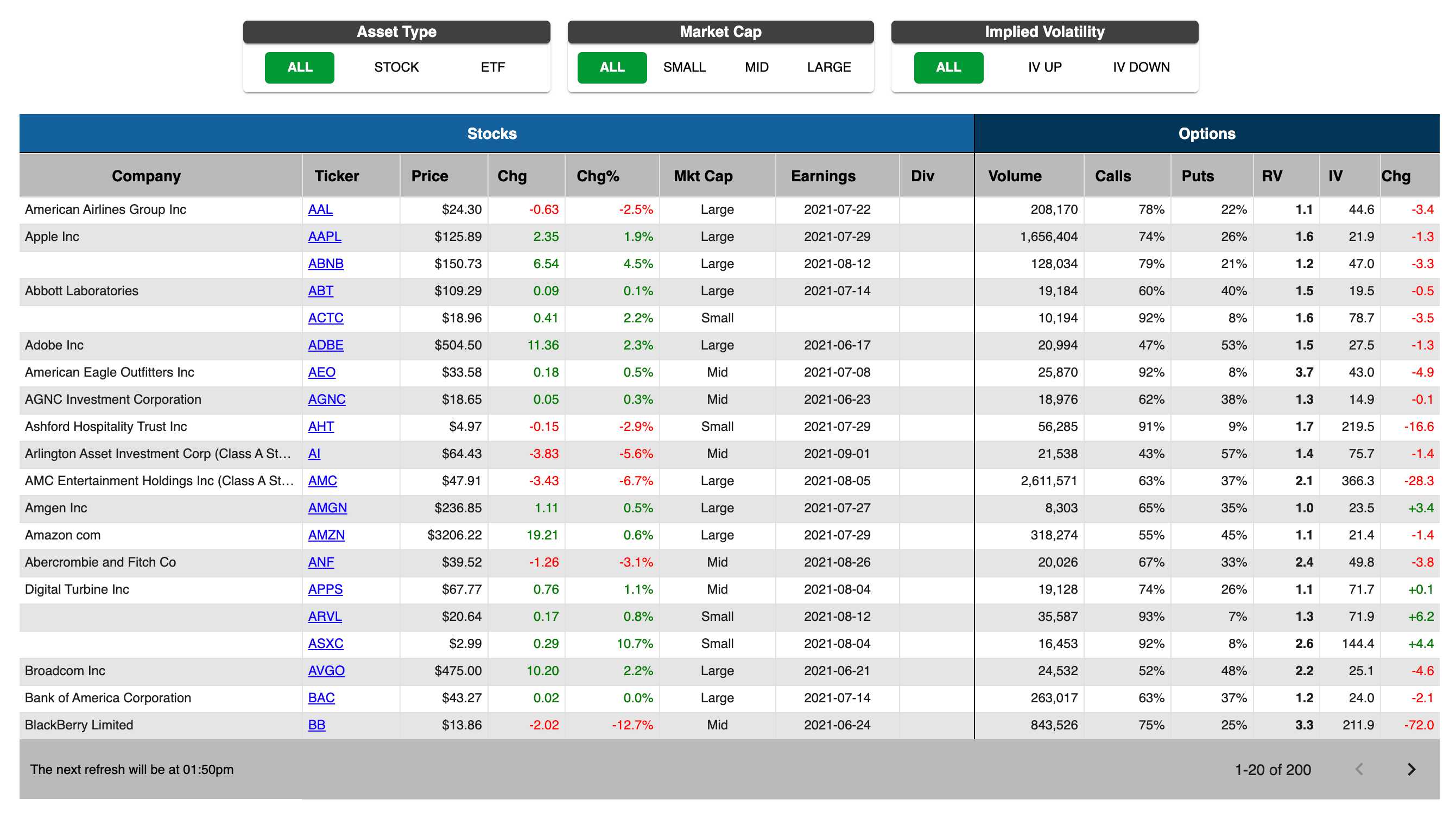Select ALL under Asset Type
Viewport: 1456px width, 813px height.
coord(300,67)
